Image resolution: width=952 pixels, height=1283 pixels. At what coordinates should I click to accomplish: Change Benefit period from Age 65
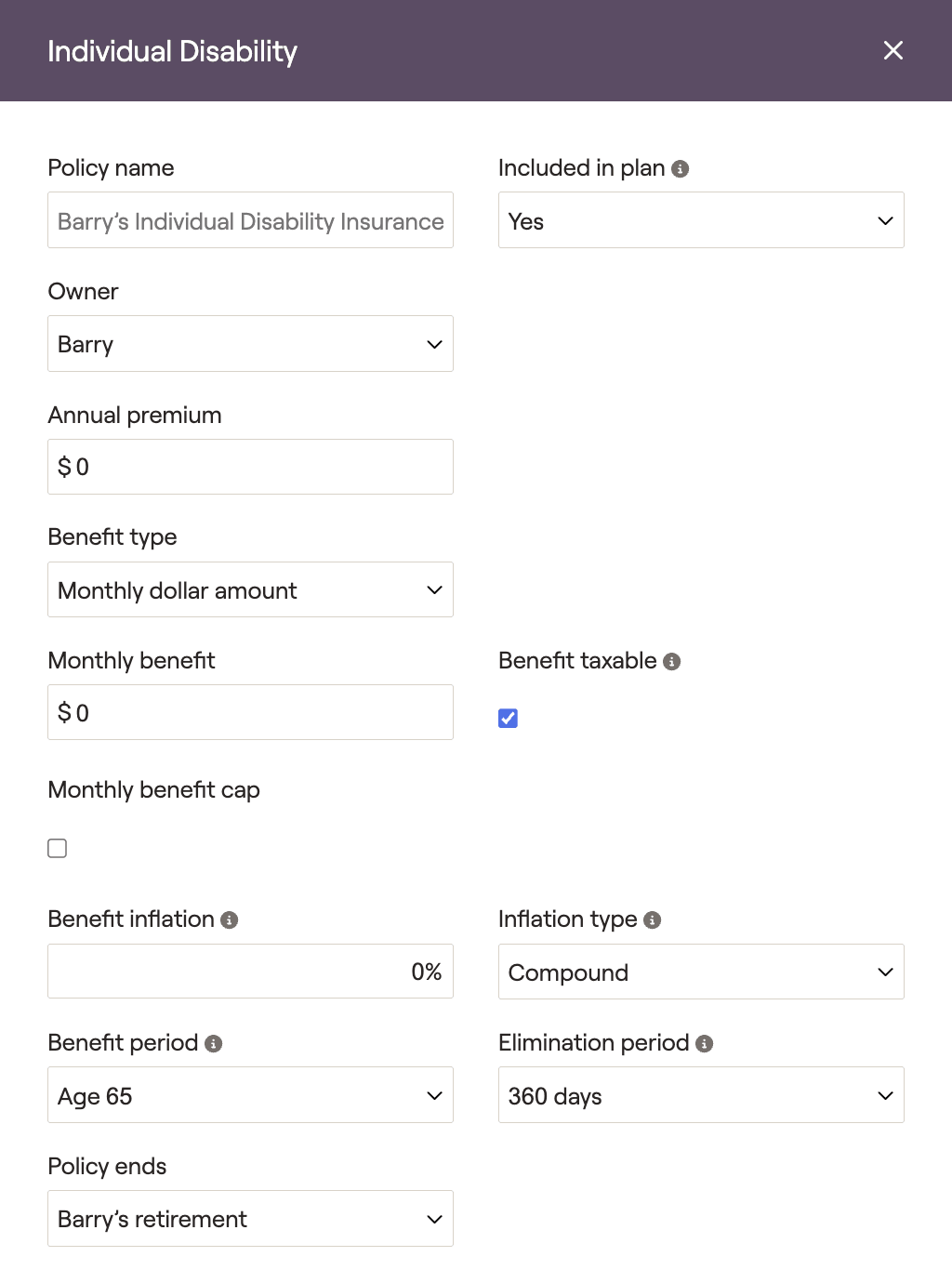pos(250,1095)
